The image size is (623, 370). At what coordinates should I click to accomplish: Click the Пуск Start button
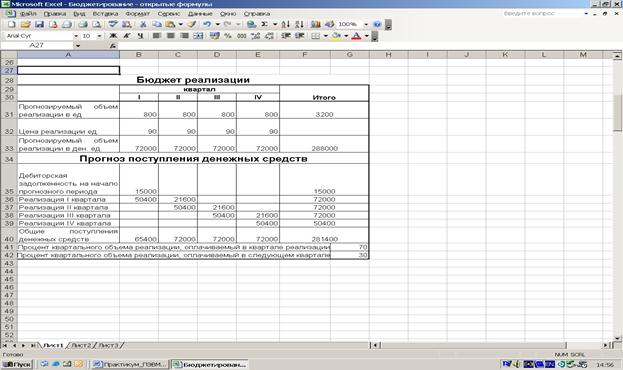point(17,364)
